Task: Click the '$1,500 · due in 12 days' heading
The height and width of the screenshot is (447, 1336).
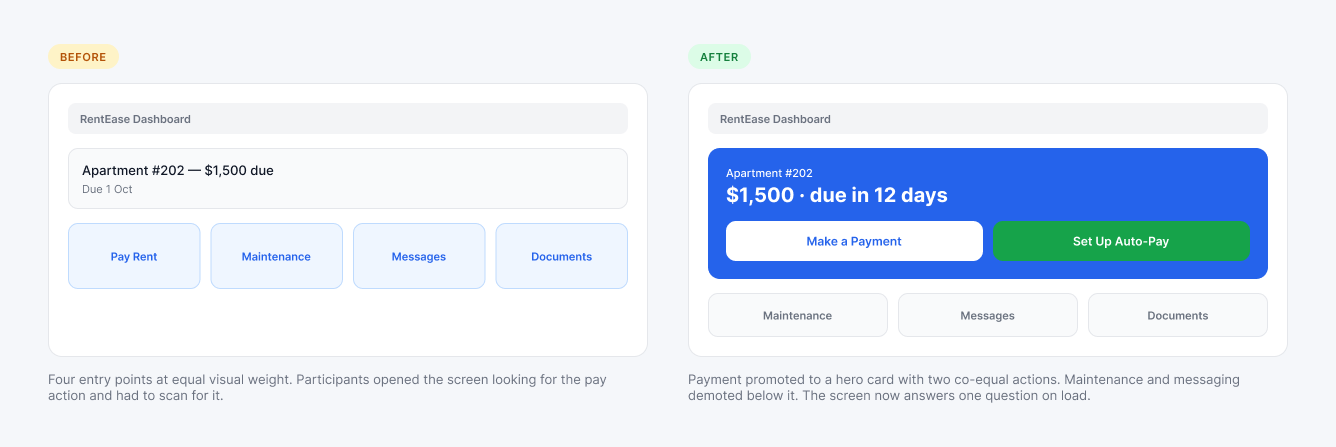Action: [x=836, y=195]
